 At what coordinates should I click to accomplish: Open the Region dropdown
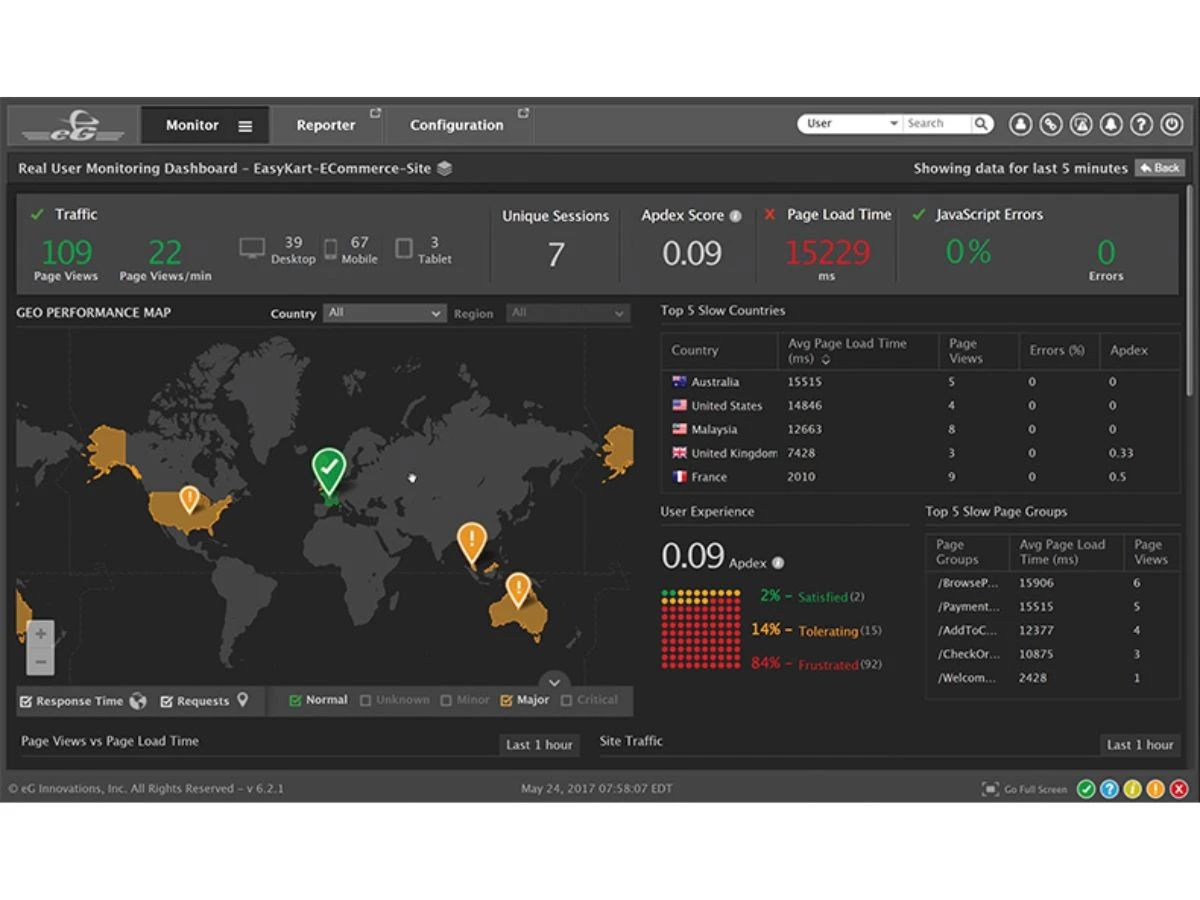pyautogui.click(x=568, y=313)
